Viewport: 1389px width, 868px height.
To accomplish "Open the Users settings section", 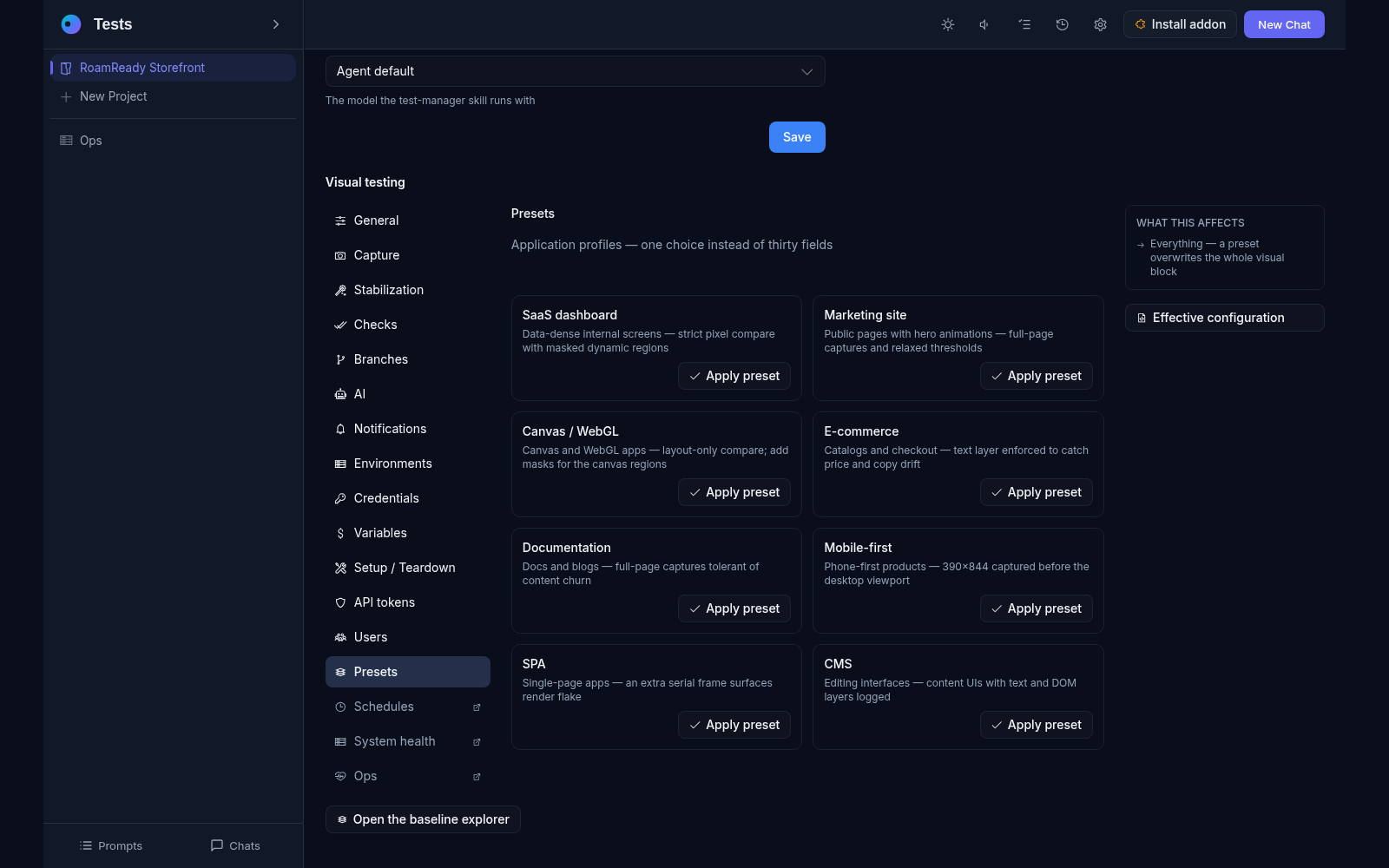I will coord(408,637).
